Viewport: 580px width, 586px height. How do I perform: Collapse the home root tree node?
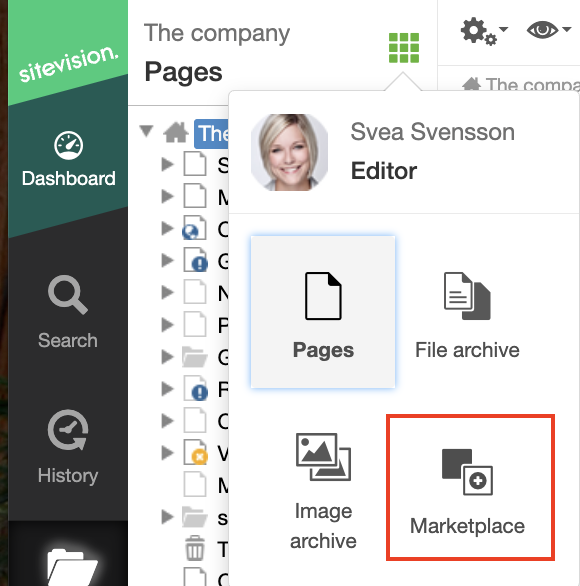coord(146,131)
